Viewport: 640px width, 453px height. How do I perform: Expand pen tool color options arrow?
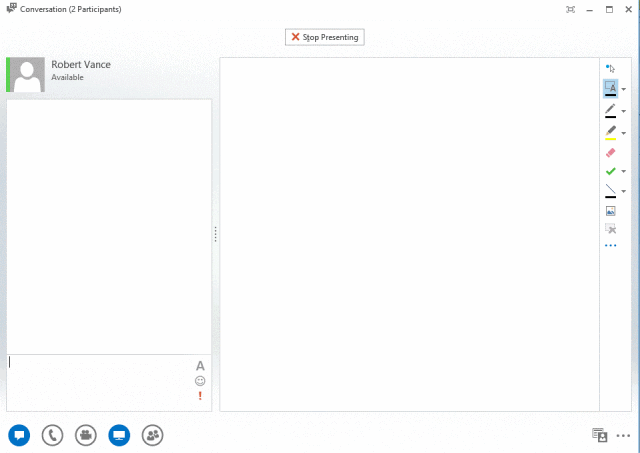pos(623,111)
